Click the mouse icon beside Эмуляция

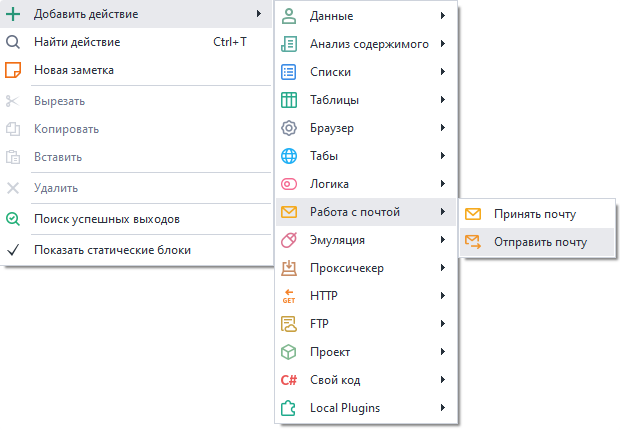289,240
